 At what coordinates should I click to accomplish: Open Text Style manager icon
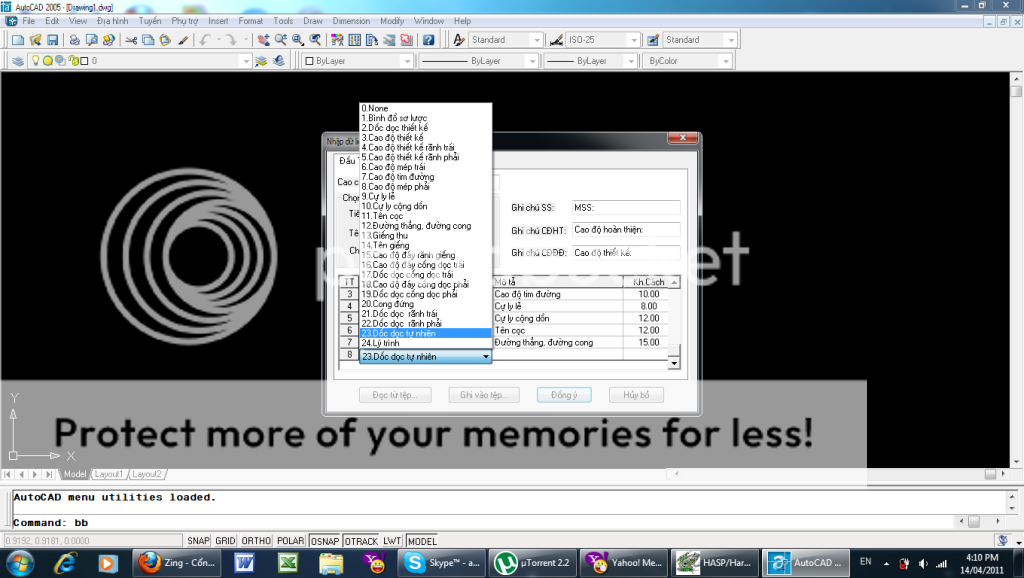[459, 40]
